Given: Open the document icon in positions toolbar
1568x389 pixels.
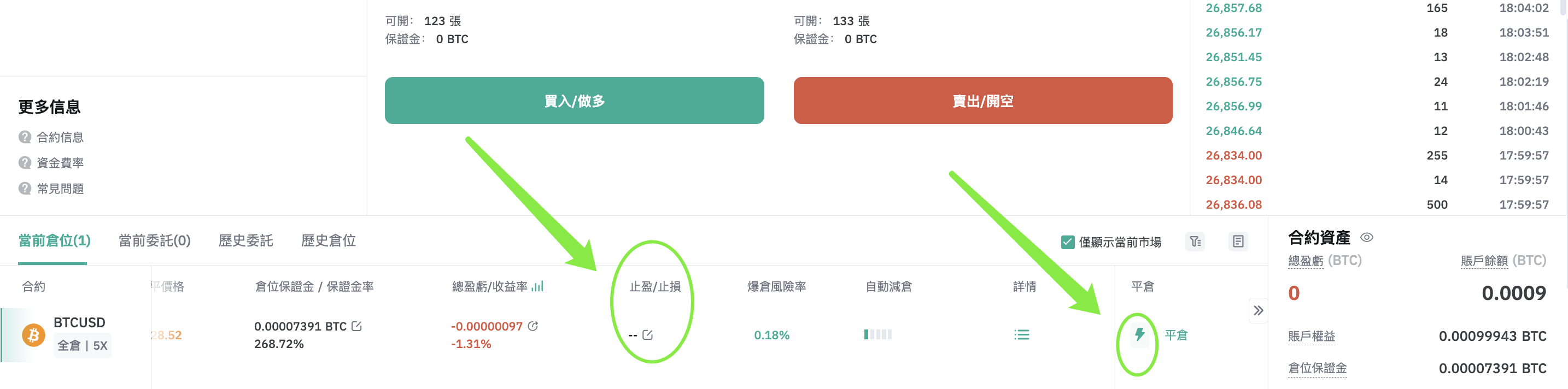Looking at the screenshot, I should 1238,242.
